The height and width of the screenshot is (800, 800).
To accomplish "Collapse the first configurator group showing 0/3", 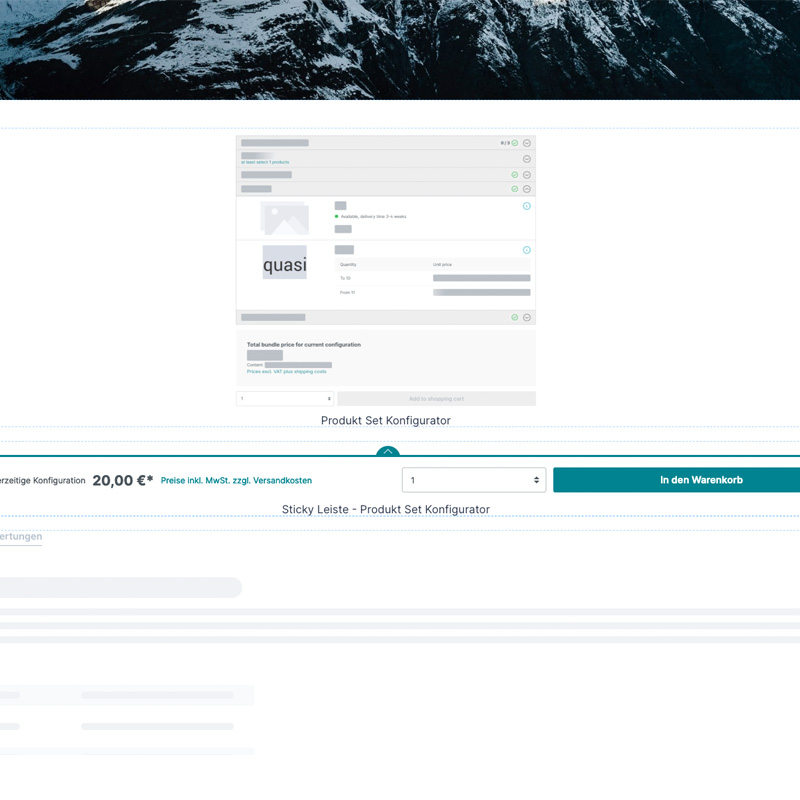I will tap(527, 143).
